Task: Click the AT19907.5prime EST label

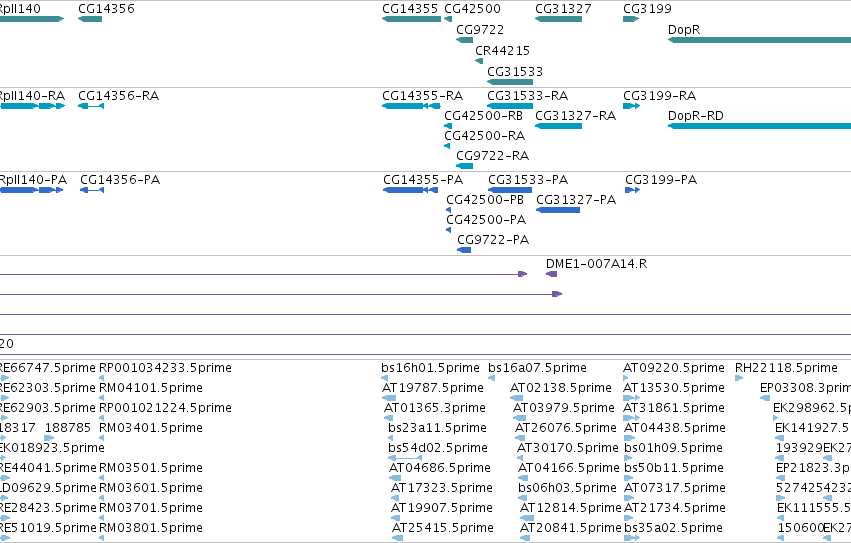Action: (442, 508)
